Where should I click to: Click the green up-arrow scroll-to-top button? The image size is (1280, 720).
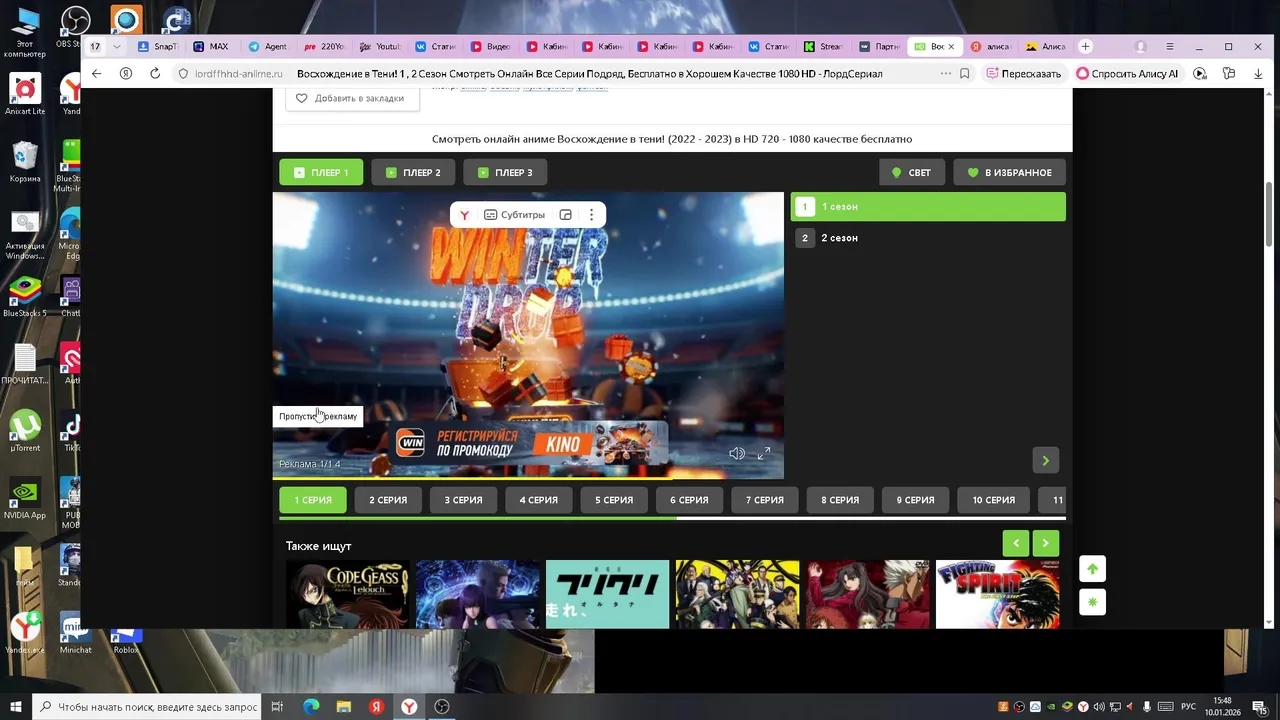point(1092,569)
